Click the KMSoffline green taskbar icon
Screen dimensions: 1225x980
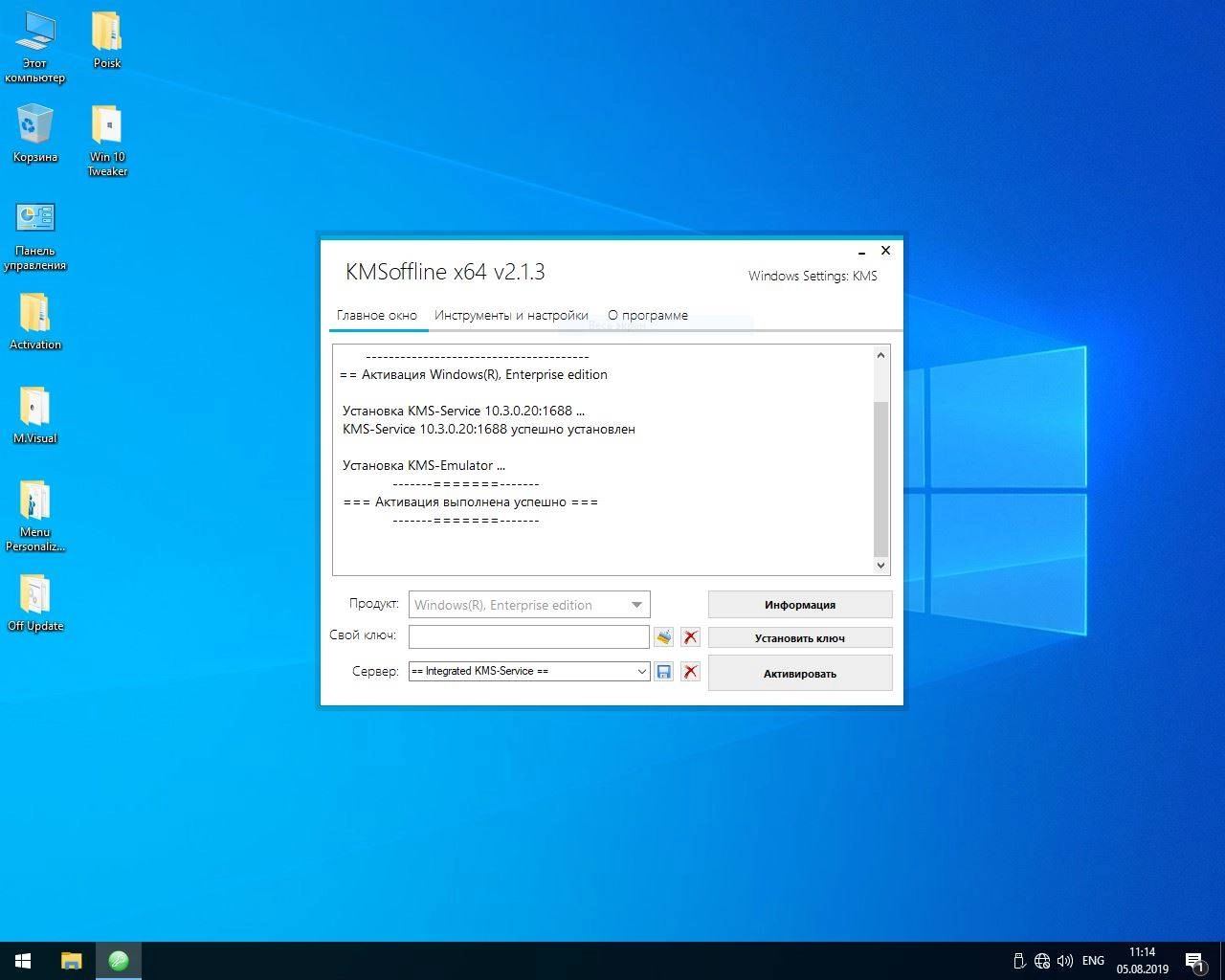[x=119, y=961]
